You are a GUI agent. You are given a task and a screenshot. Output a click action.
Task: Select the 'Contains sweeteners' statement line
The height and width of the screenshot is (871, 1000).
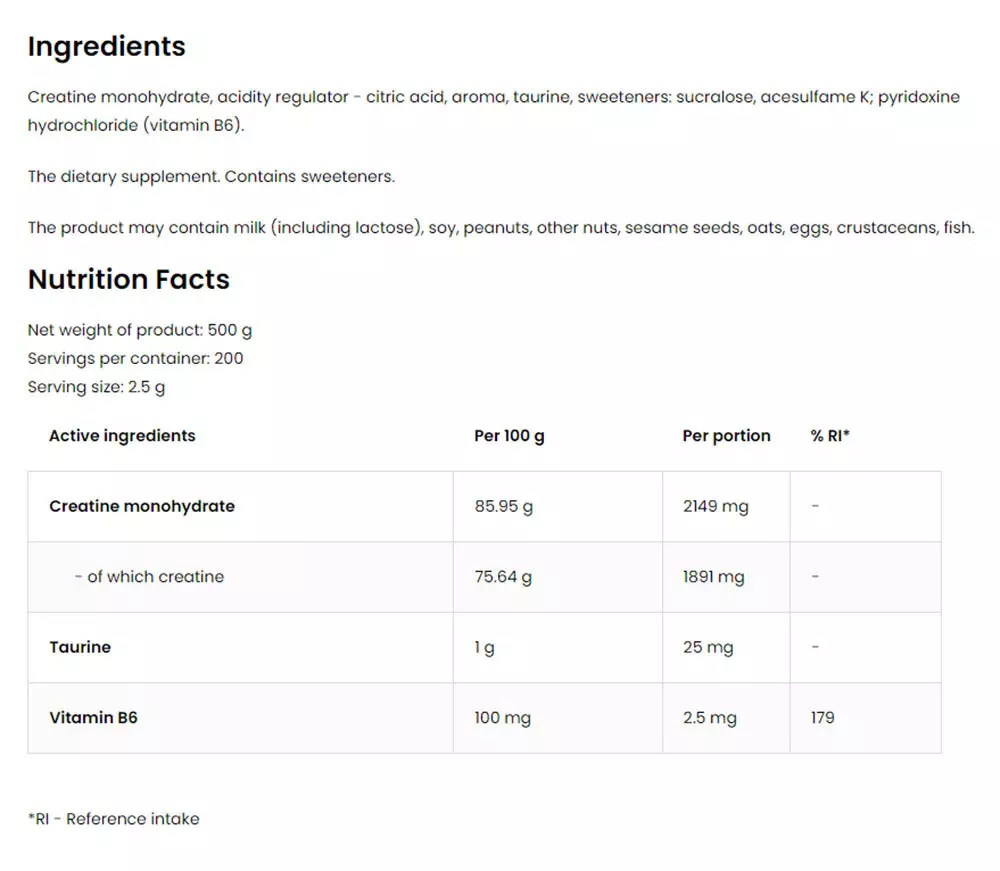[211, 177]
